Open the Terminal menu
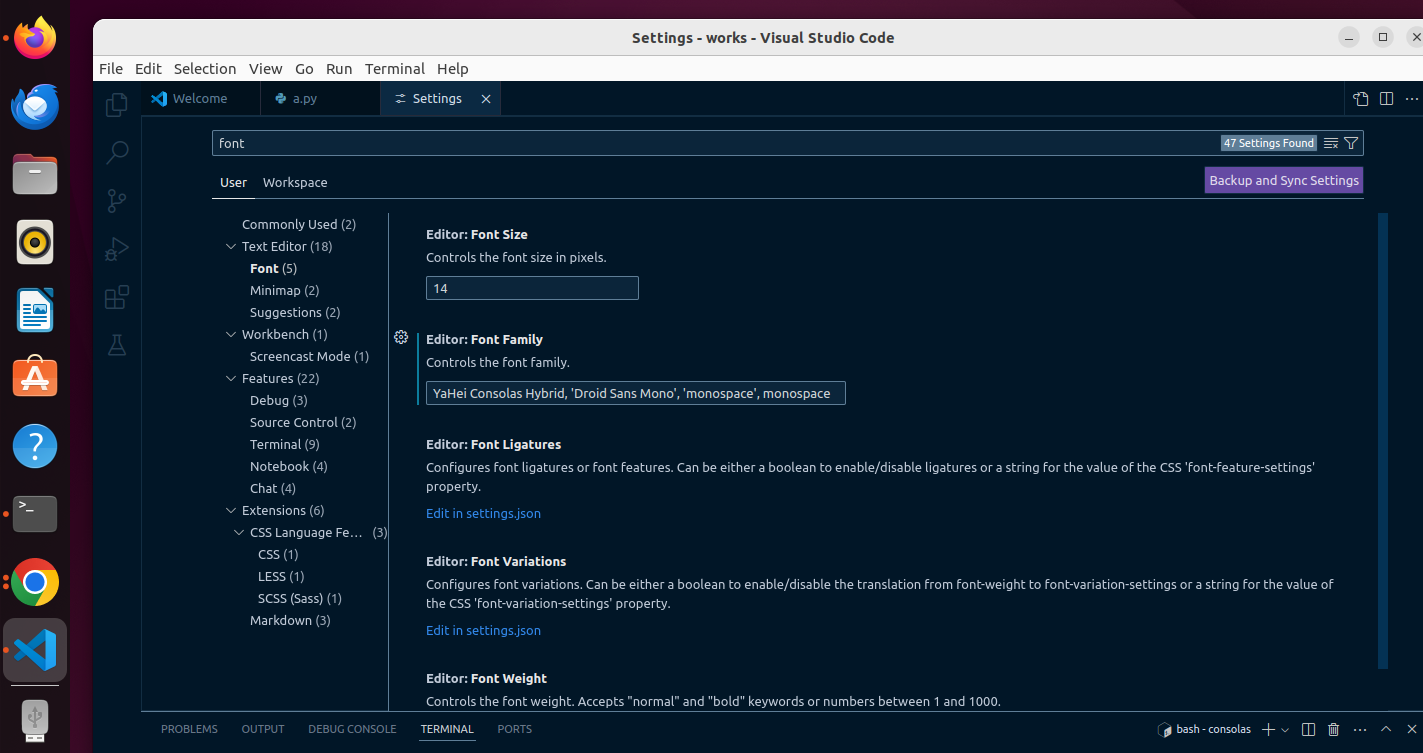Image resolution: width=1423 pixels, height=753 pixels. coord(395,69)
